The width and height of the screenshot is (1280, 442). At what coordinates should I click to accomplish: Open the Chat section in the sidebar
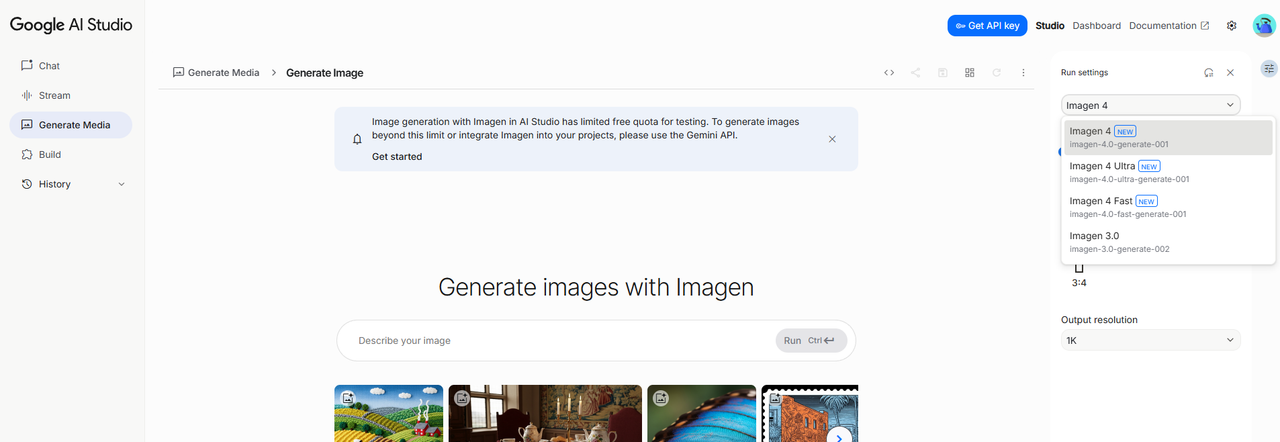click(70, 66)
